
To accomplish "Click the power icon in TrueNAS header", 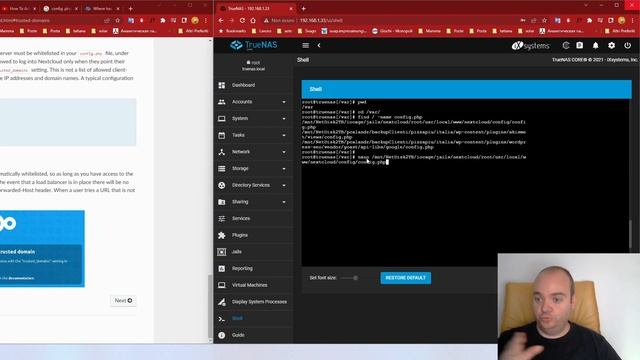I will (627, 45).
